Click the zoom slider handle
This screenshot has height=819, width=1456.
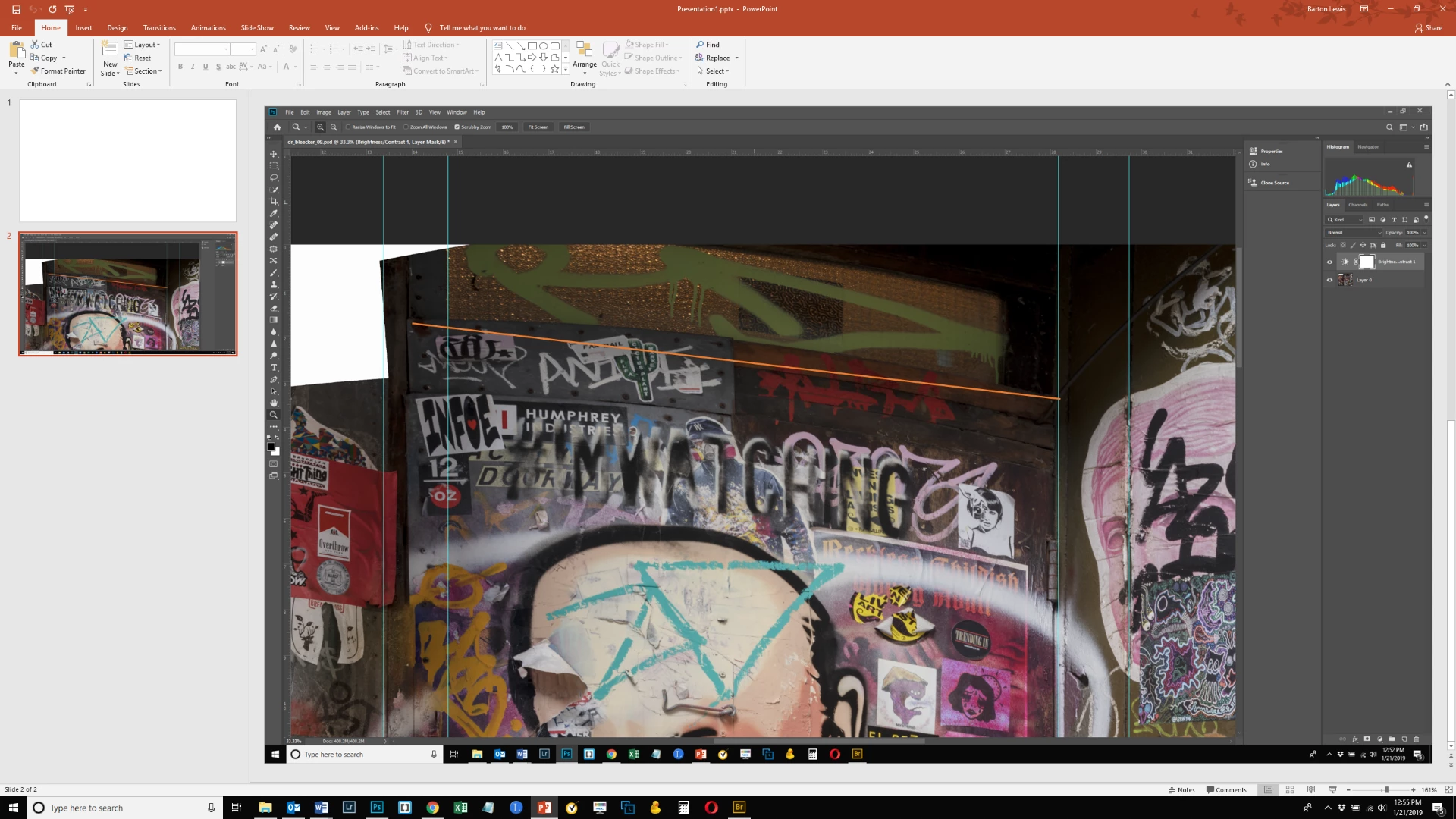[1386, 790]
